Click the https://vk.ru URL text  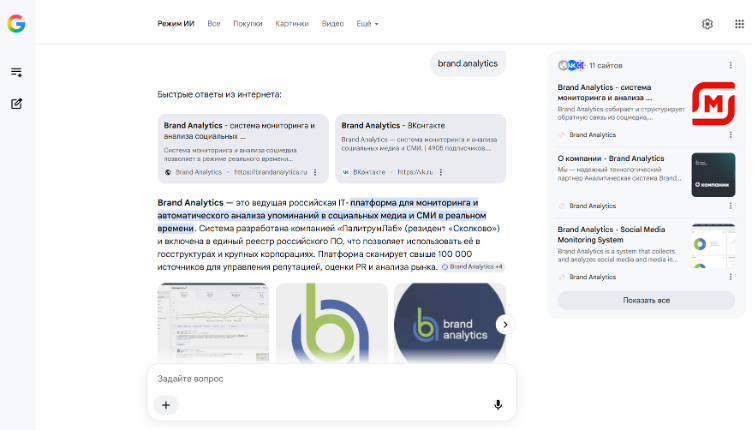415,172
